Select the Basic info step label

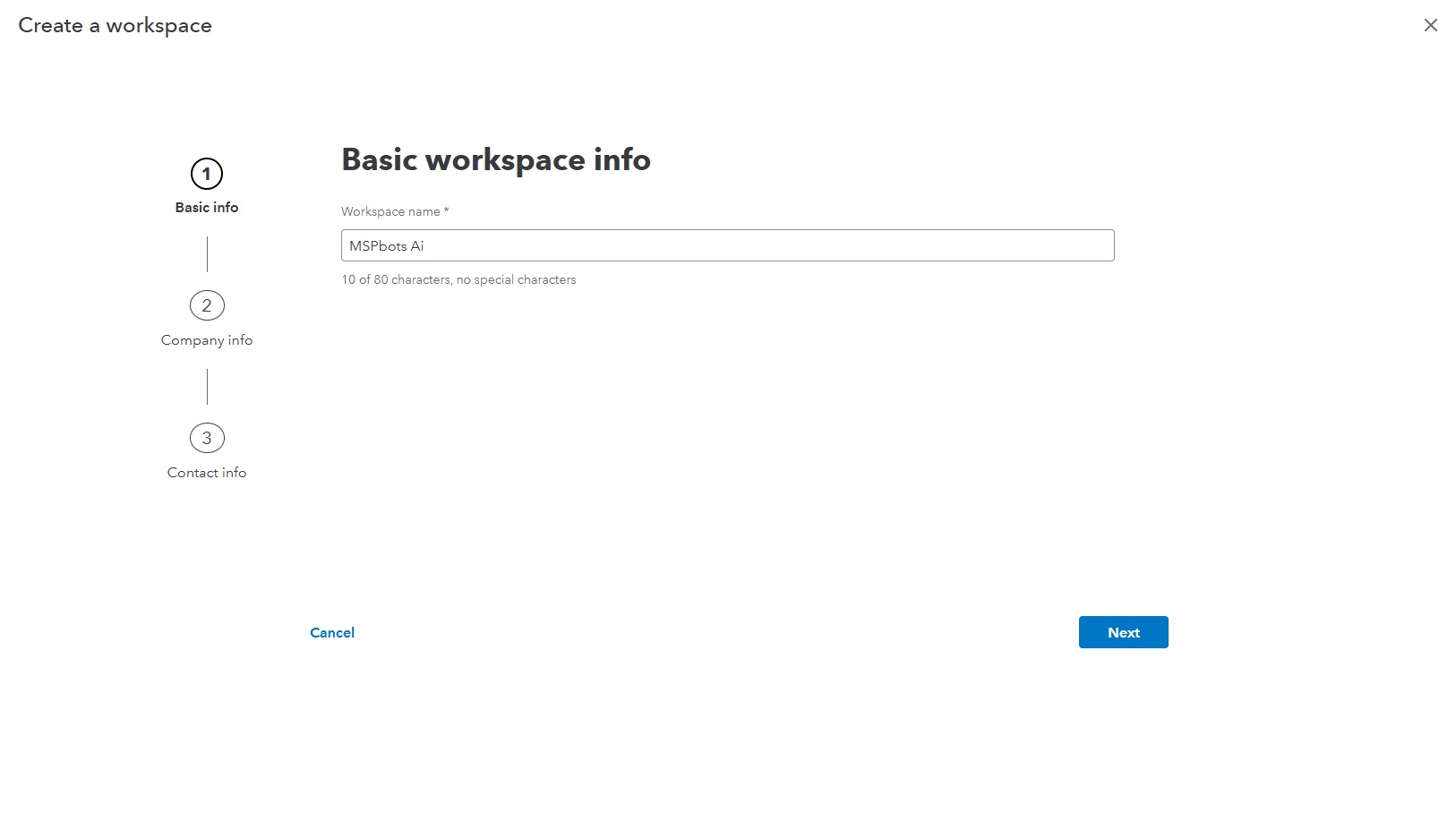click(x=207, y=207)
